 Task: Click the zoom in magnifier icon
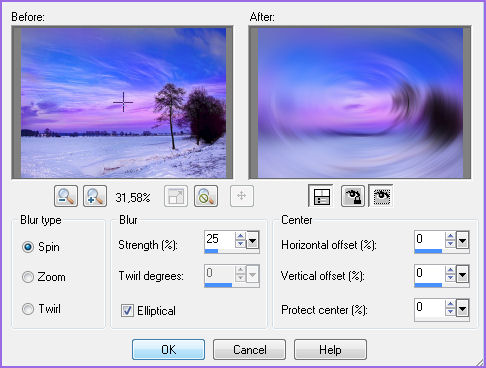(x=95, y=196)
